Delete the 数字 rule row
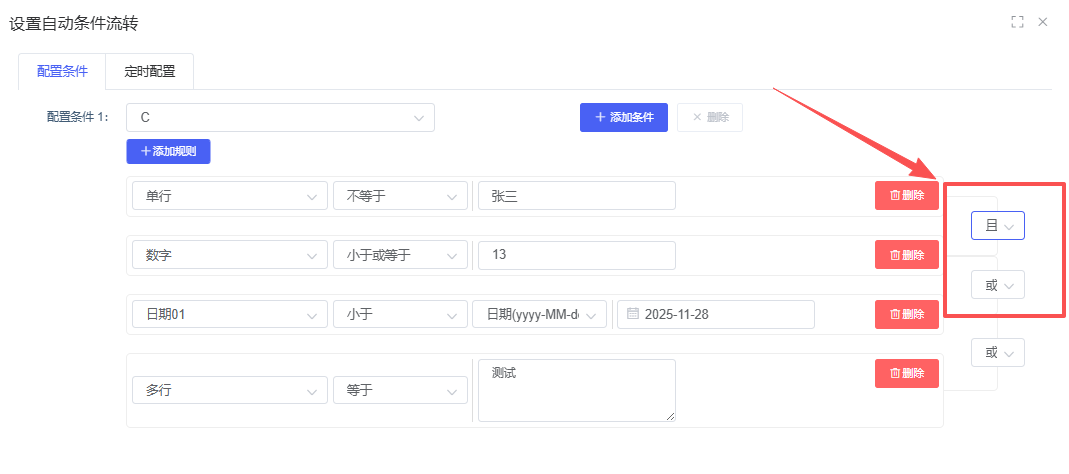 click(x=906, y=255)
